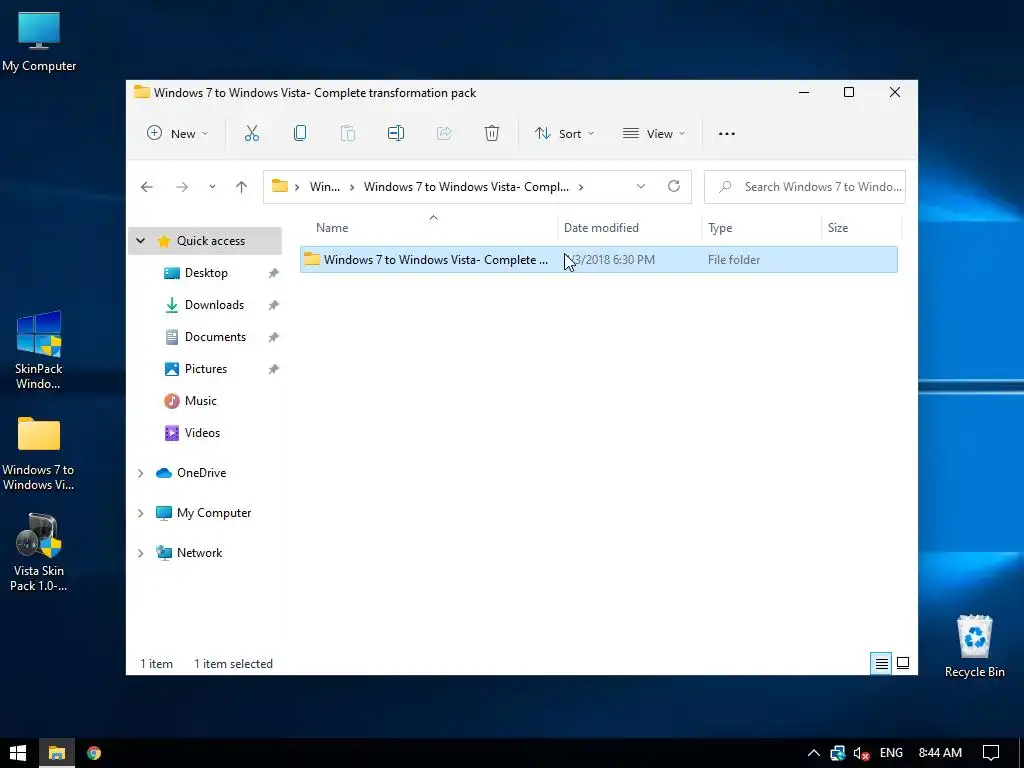
Task: Unpin Pictures using its pin icon
Action: click(x=274, y=369)
